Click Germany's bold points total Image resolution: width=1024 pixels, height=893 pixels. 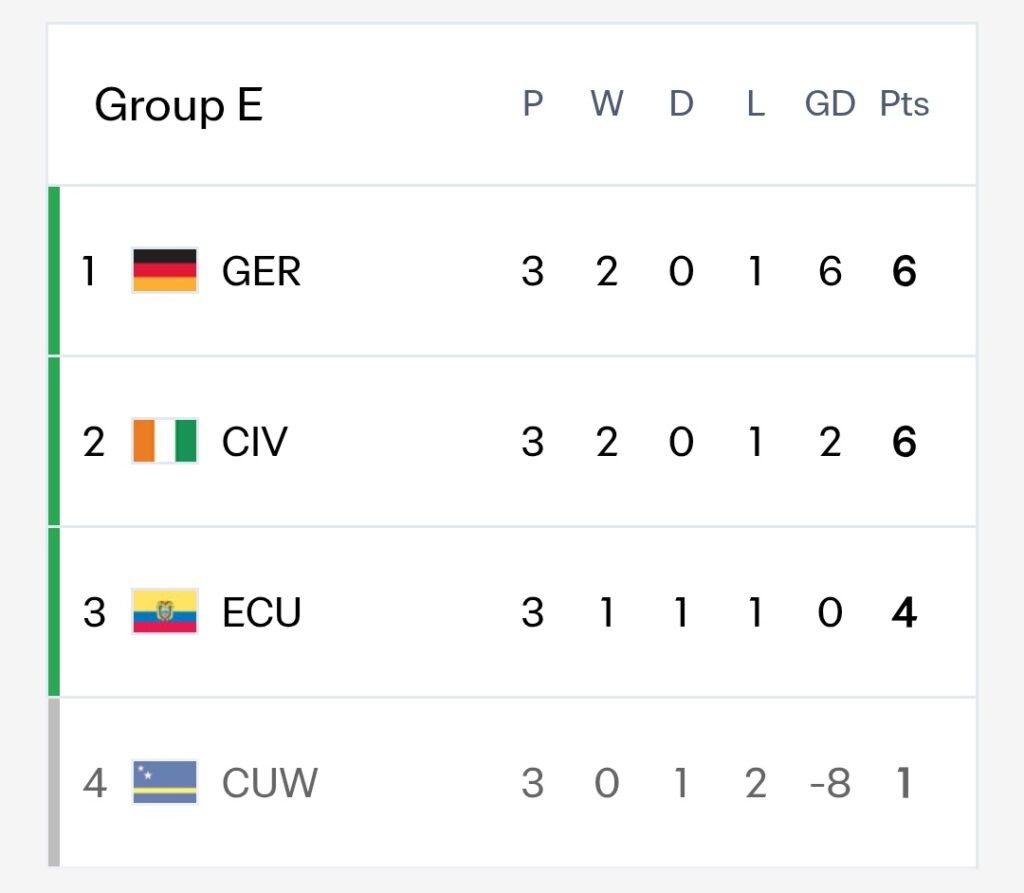pos(904,271)
